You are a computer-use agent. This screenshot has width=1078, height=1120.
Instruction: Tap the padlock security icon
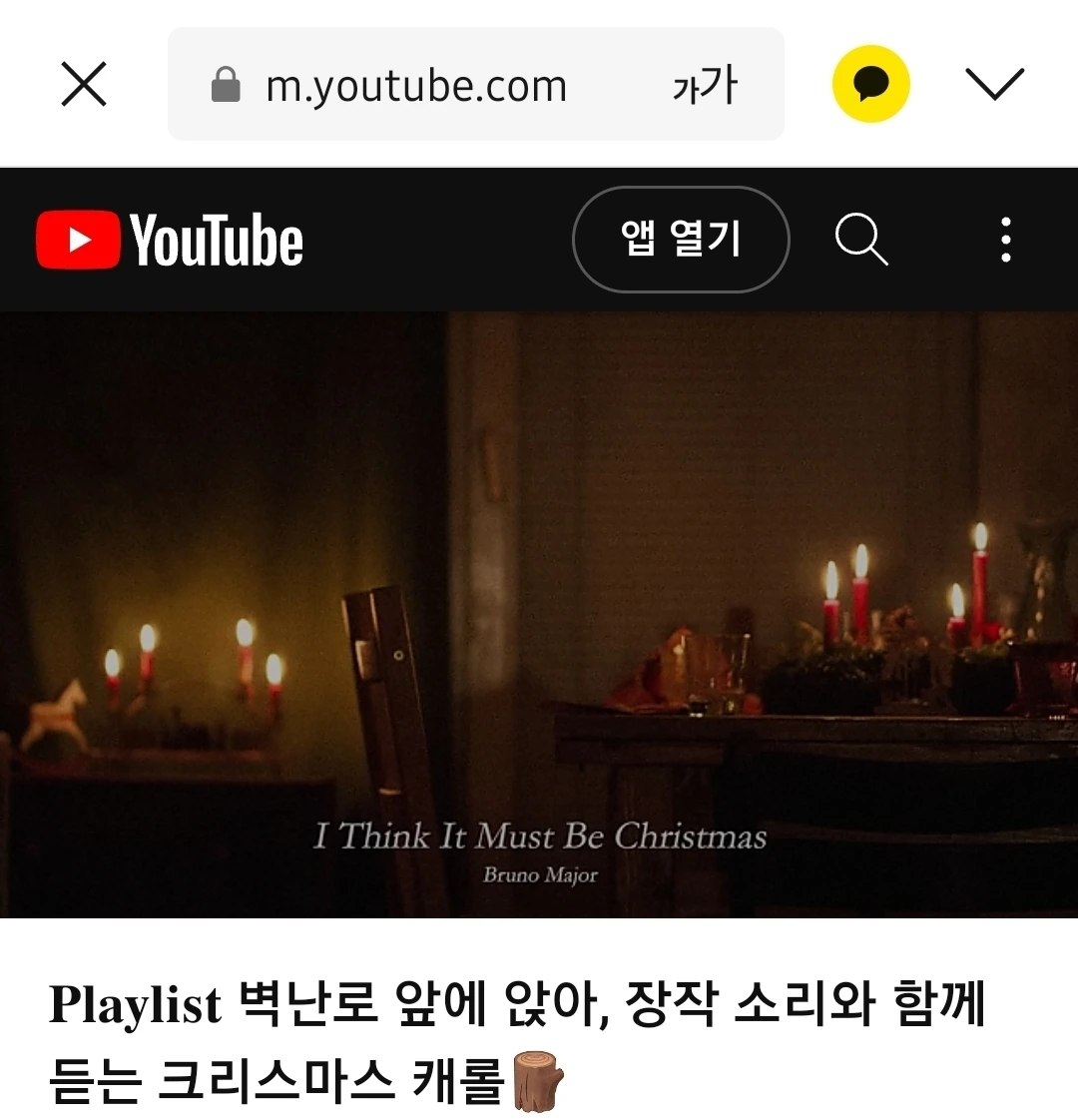pyautogui.click(x=226, y=84)
